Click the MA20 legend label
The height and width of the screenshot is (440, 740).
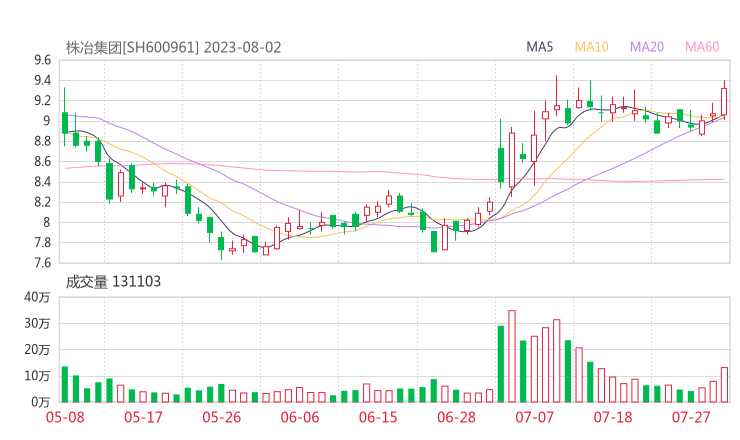coord(647,47)
